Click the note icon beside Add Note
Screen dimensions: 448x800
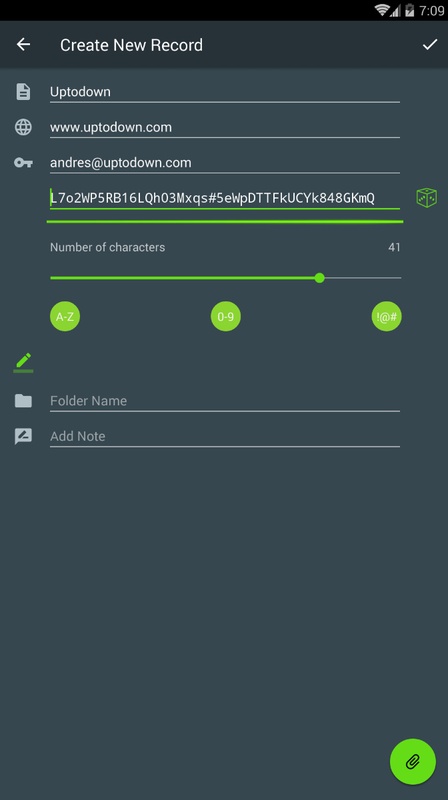(23, 436)
